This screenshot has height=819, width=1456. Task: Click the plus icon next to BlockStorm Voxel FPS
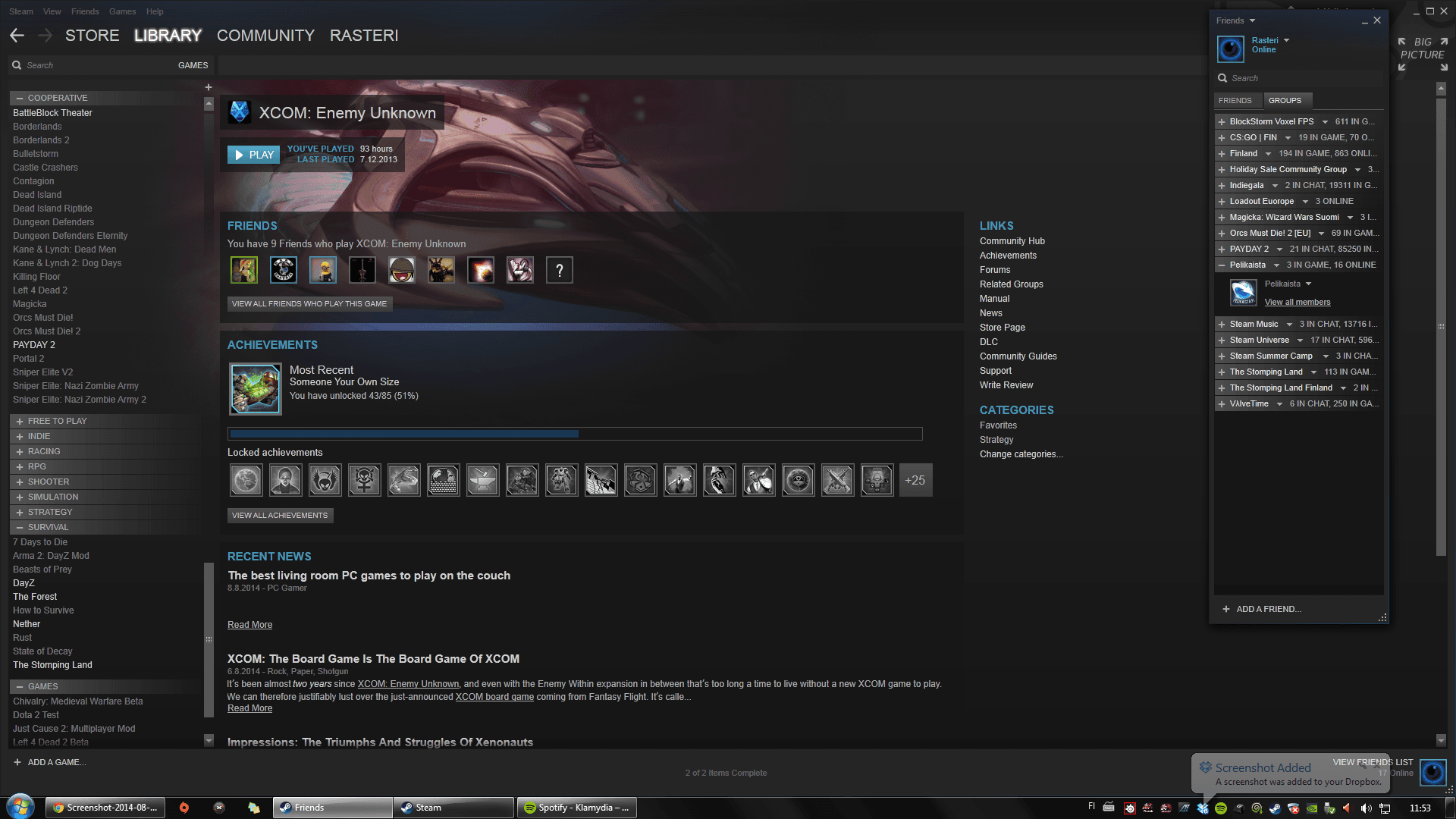tap(1222, 122)
